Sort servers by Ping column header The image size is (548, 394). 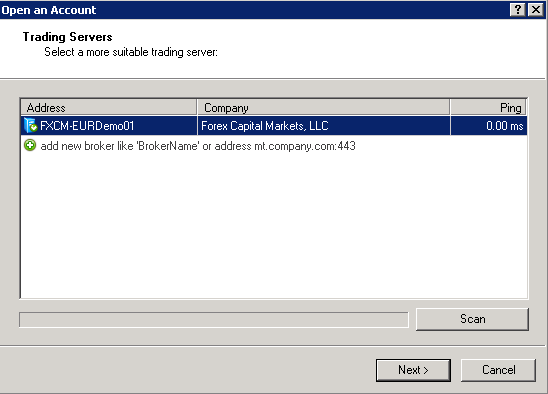[489, 107]
